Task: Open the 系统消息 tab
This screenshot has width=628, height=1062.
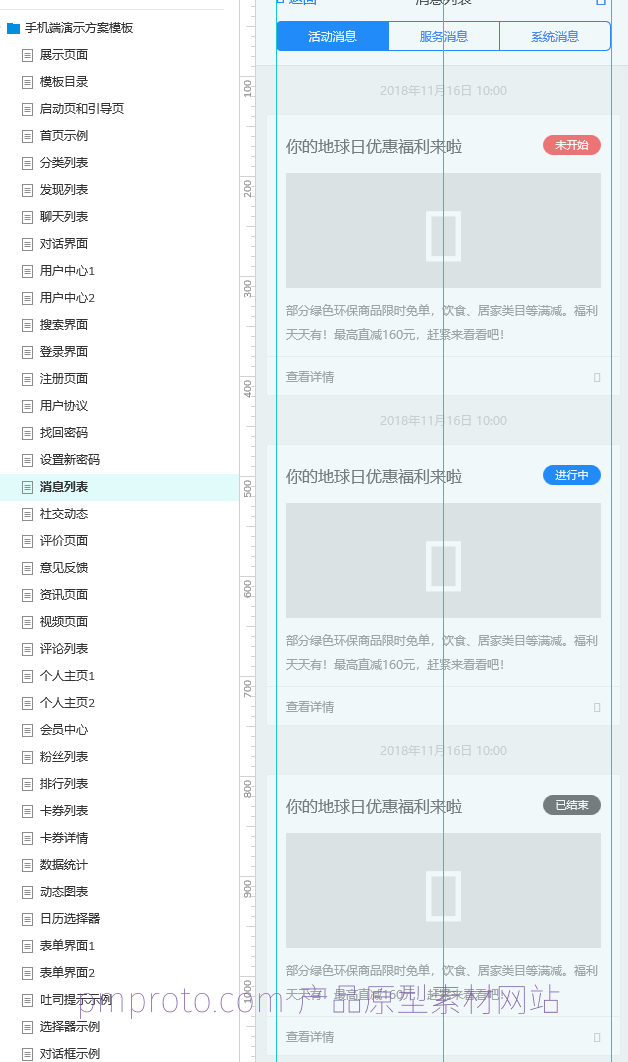Action: coord(554,37)
